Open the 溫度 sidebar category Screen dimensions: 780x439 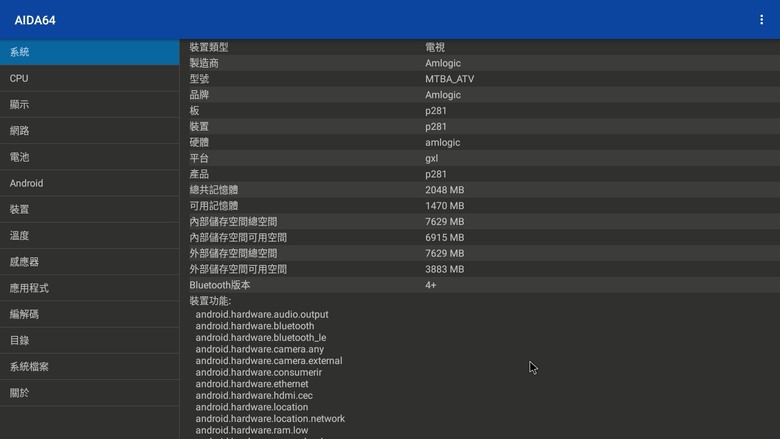coord(90,236)
